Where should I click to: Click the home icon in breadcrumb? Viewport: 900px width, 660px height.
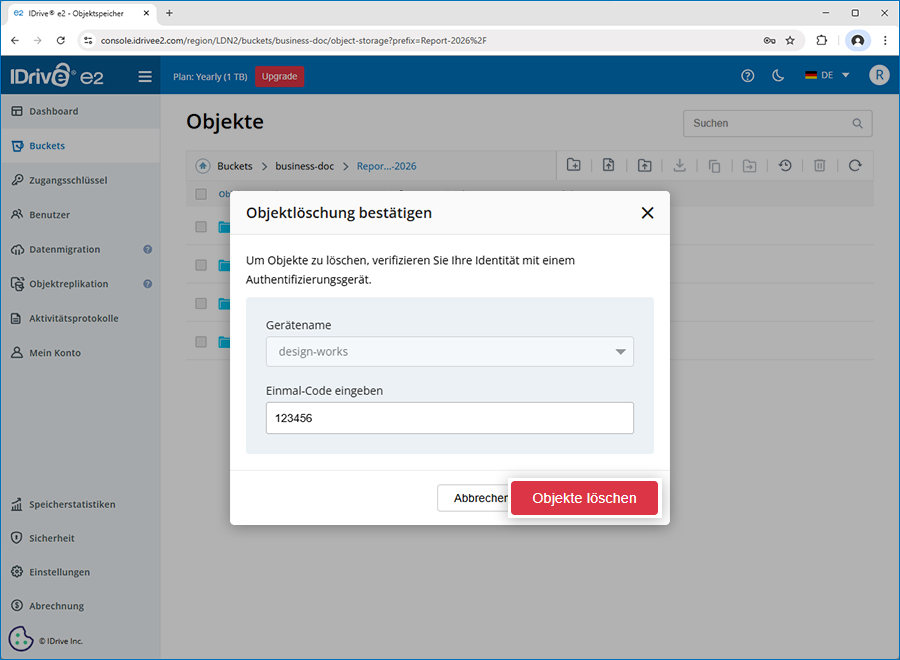[202, 166]
